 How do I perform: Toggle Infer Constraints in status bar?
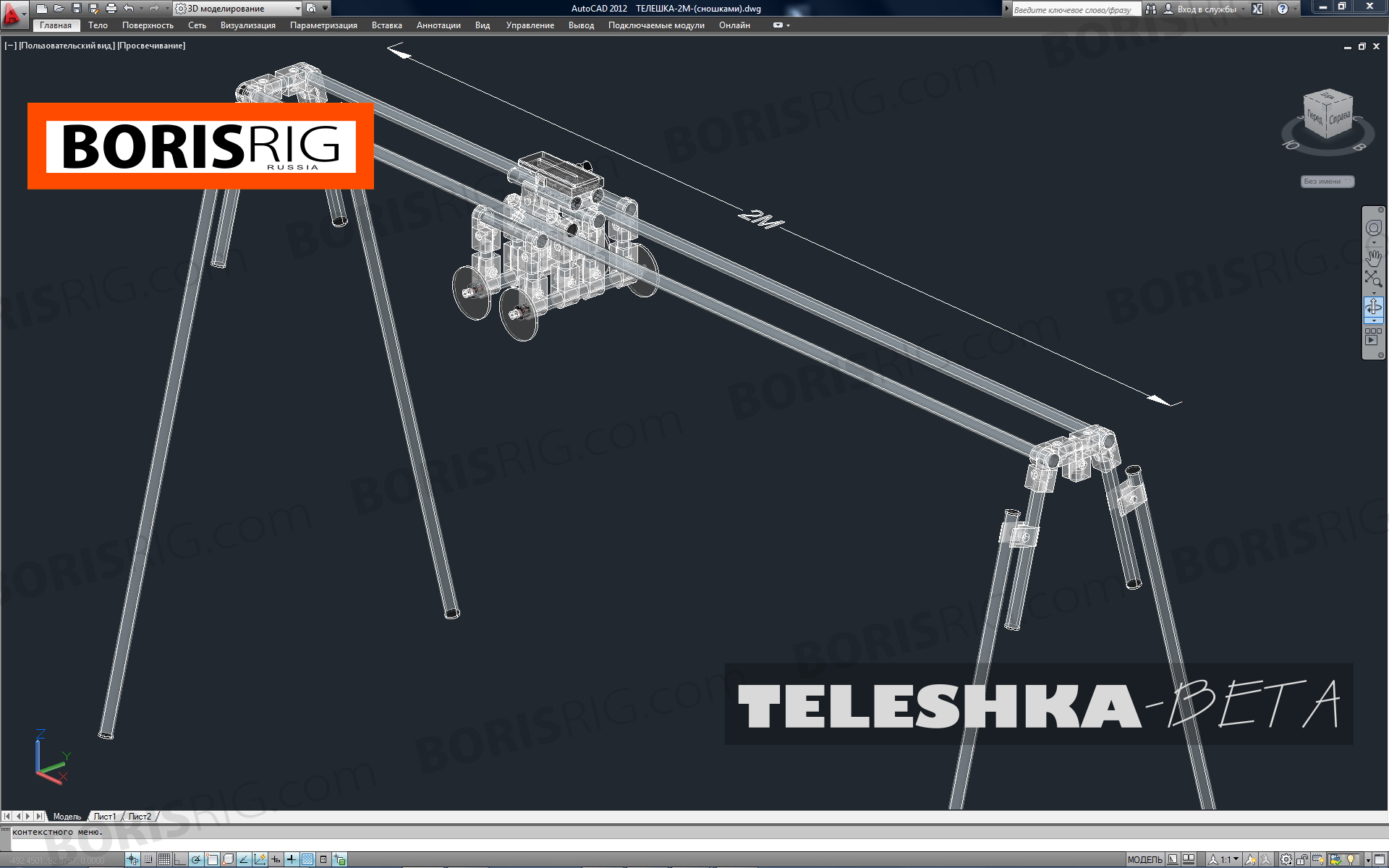pos(132,860)
